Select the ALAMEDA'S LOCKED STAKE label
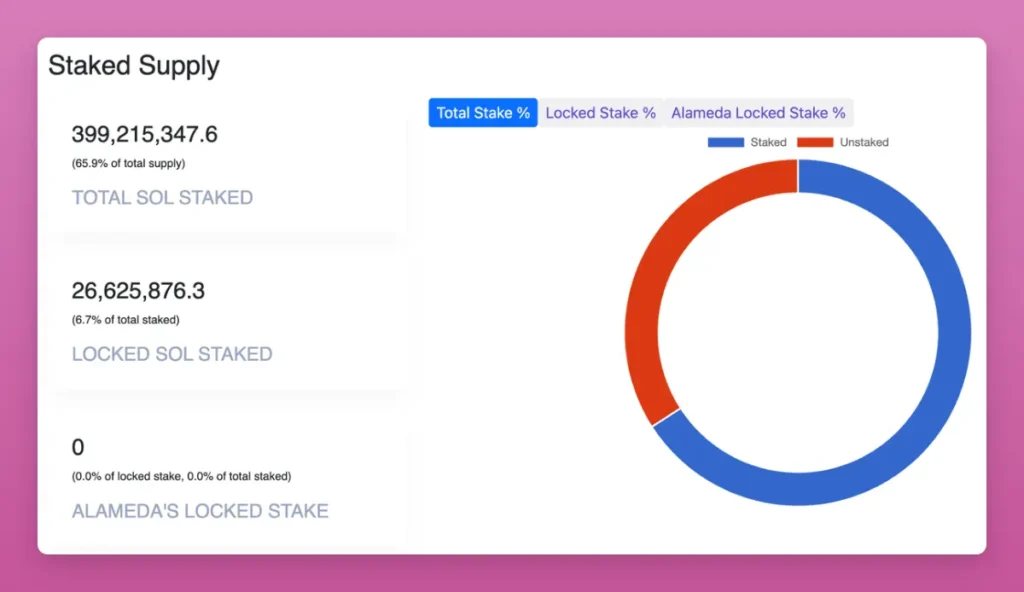Viewport: 1024px width, 592px height. pyautogui.click(x=200, y=511)
